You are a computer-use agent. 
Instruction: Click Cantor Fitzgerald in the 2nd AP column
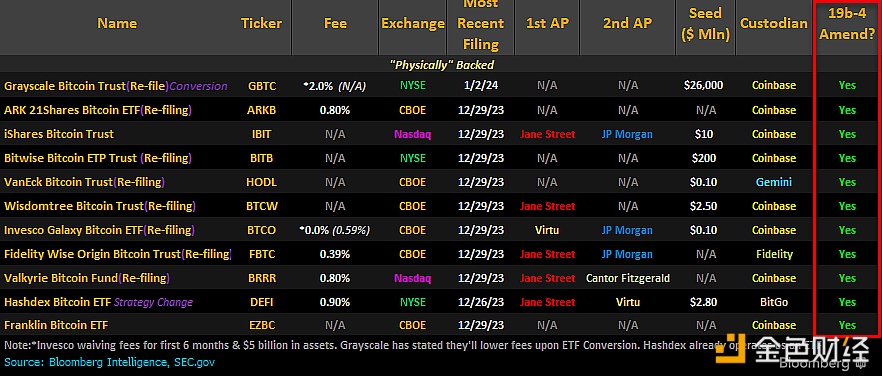tap(628, 278)
